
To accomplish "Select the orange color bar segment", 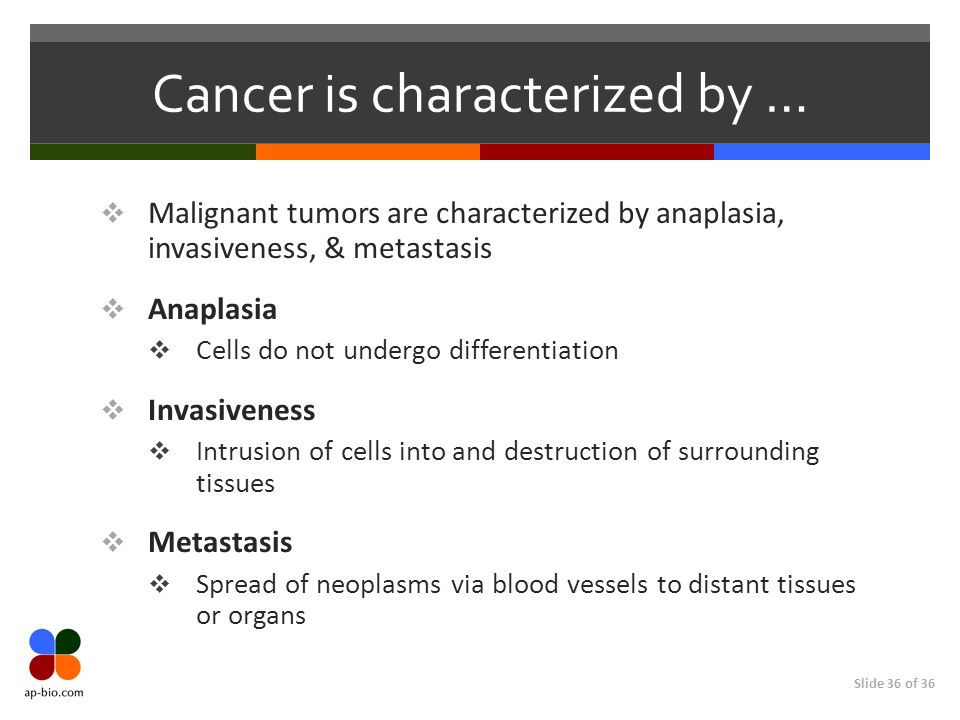I will (x=368, y=152).
